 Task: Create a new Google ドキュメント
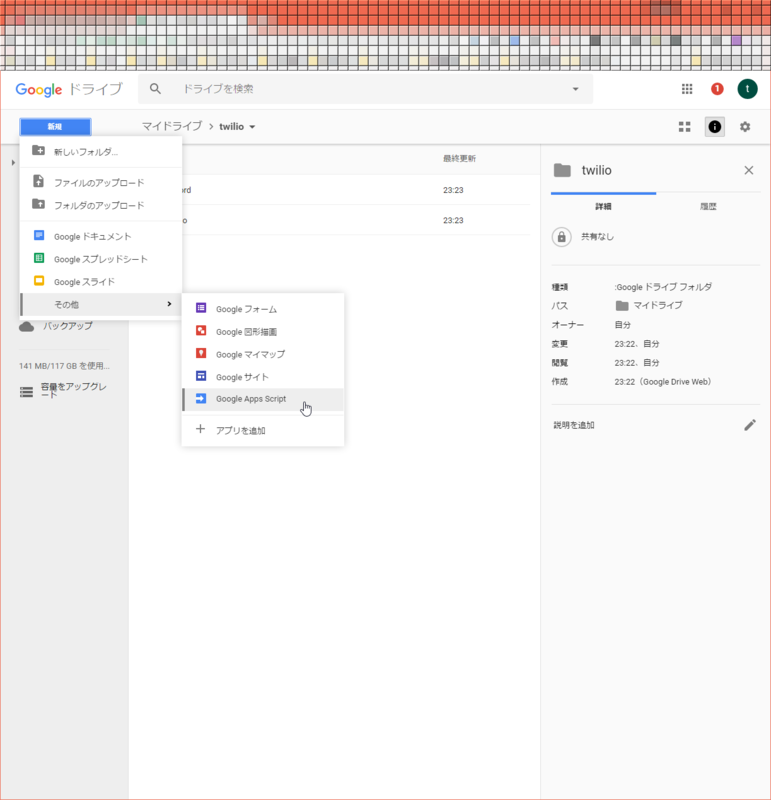coord(101,236)
